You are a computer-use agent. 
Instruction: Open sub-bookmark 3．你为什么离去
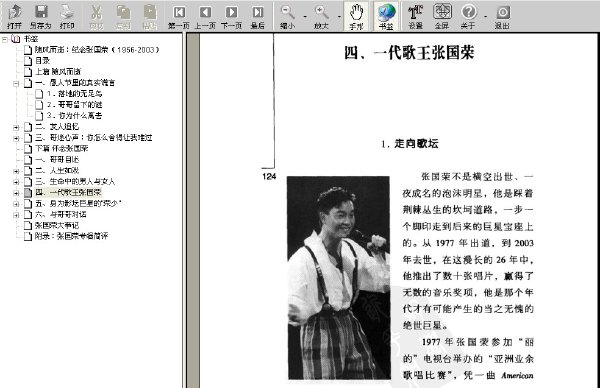coord(74,116)
